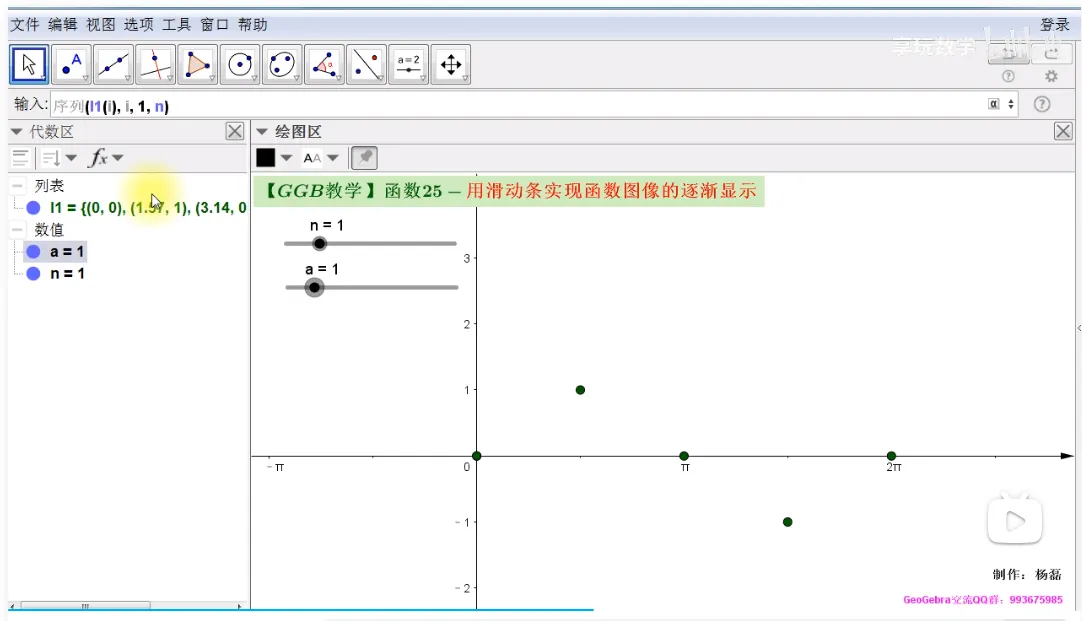Open the 工具 menu
The height and width of the screenshot is (621, 1082).
point(176,24)
